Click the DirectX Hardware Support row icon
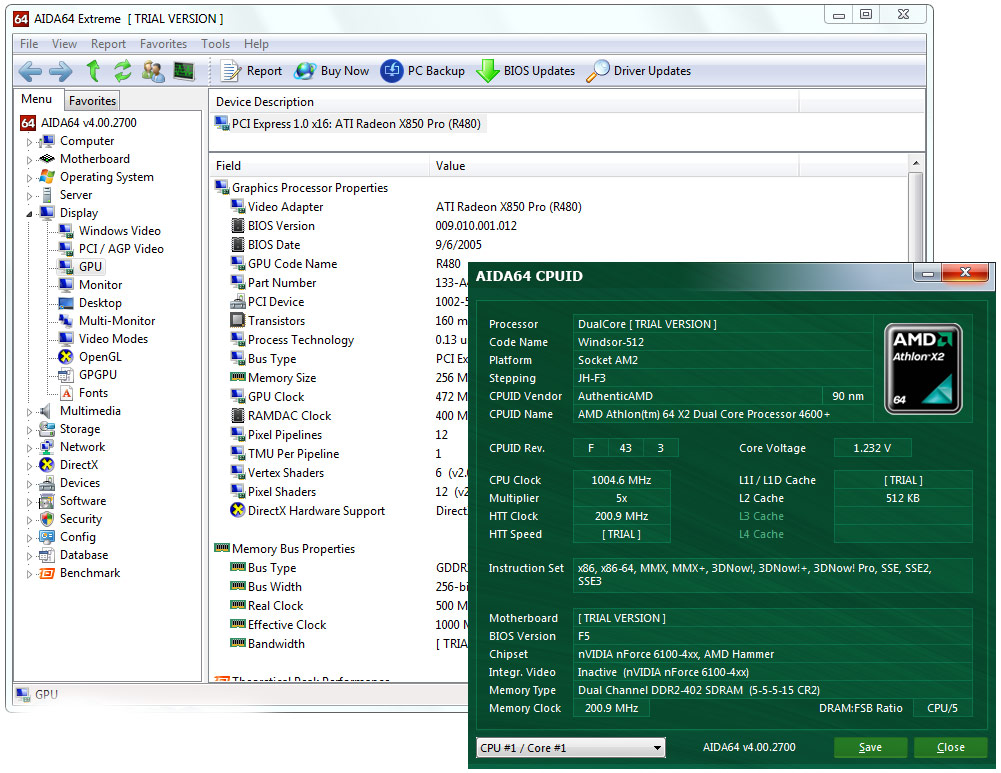This screenshot has width=1001, height=773. (x=237, y=511)
